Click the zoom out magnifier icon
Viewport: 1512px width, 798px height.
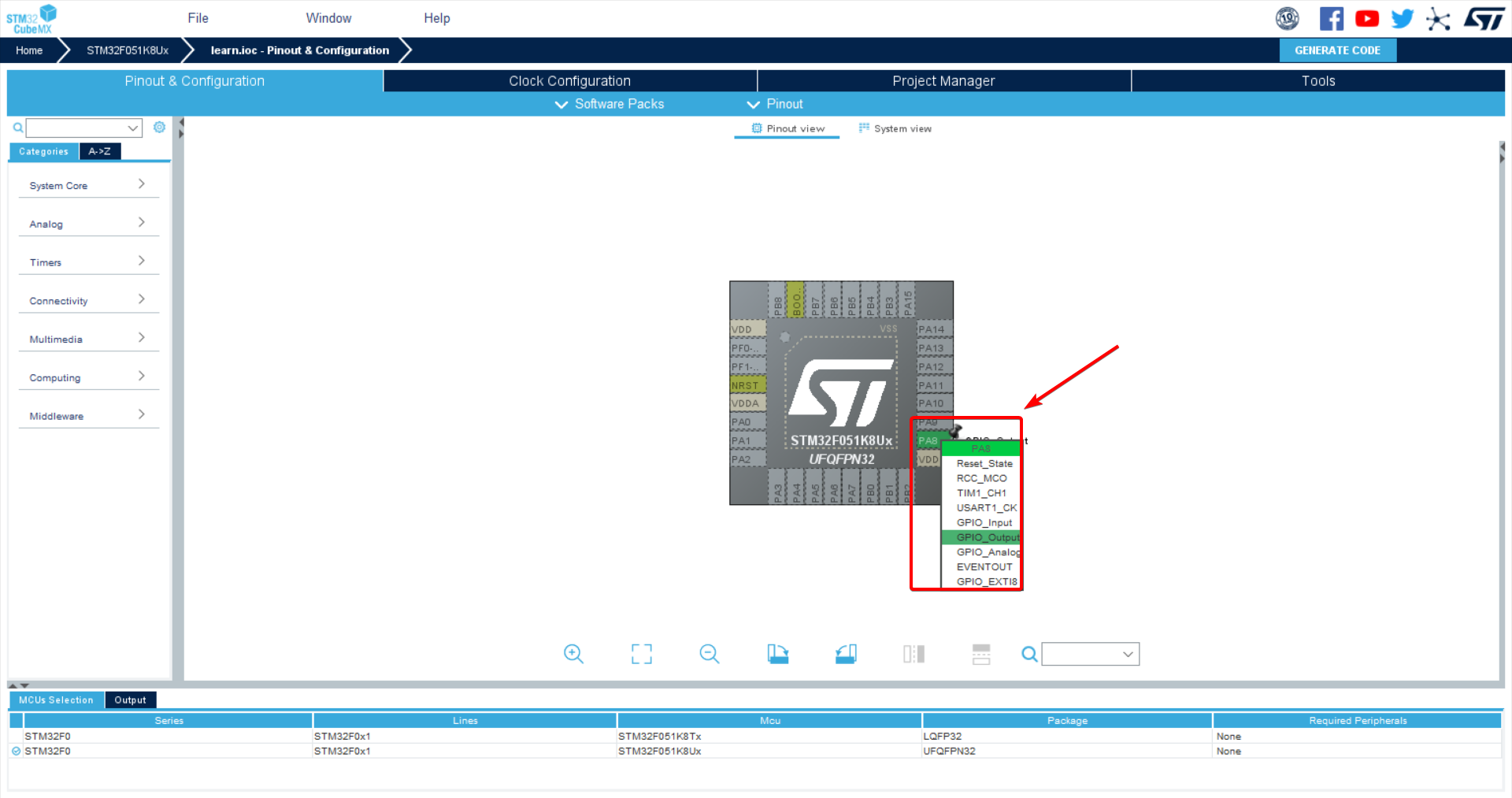click(709, 654)
